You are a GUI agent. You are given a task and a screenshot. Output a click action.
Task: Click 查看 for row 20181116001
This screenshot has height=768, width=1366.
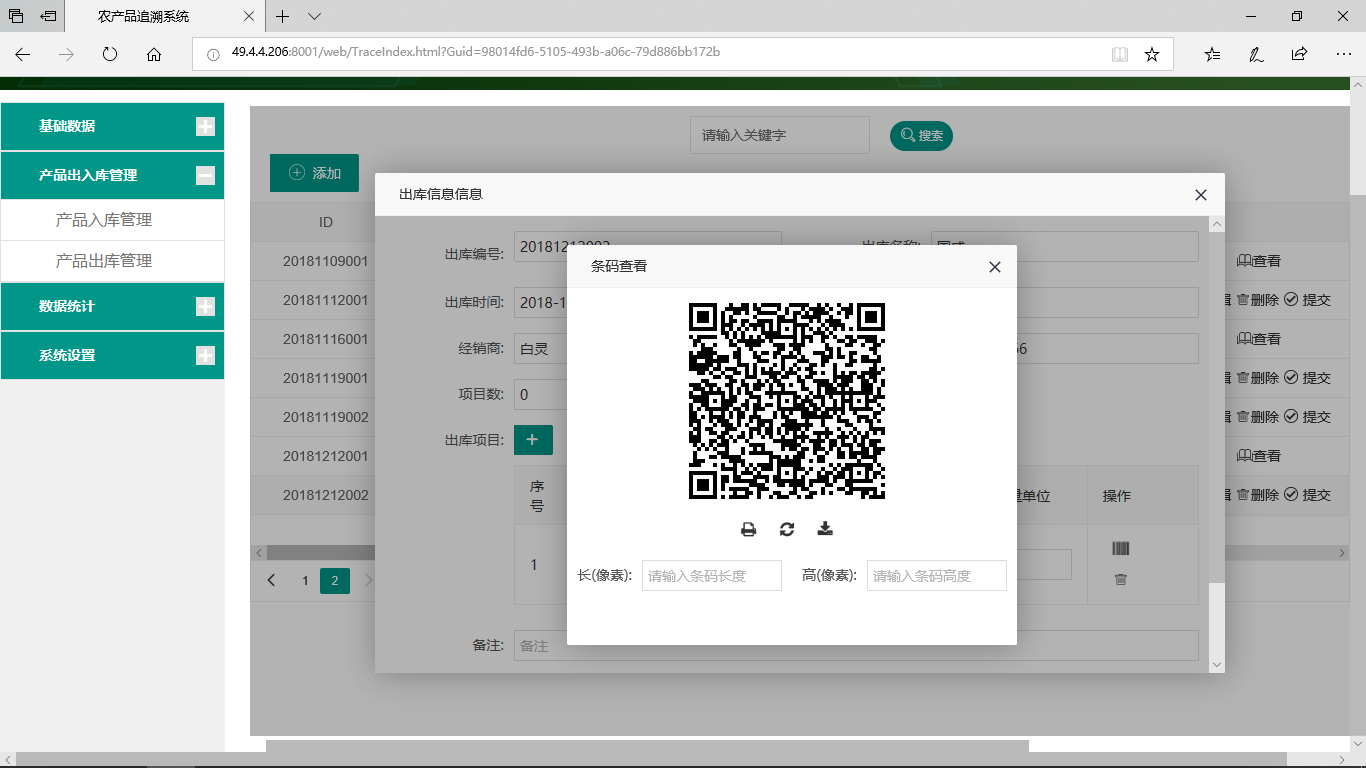coord(1259,339)
